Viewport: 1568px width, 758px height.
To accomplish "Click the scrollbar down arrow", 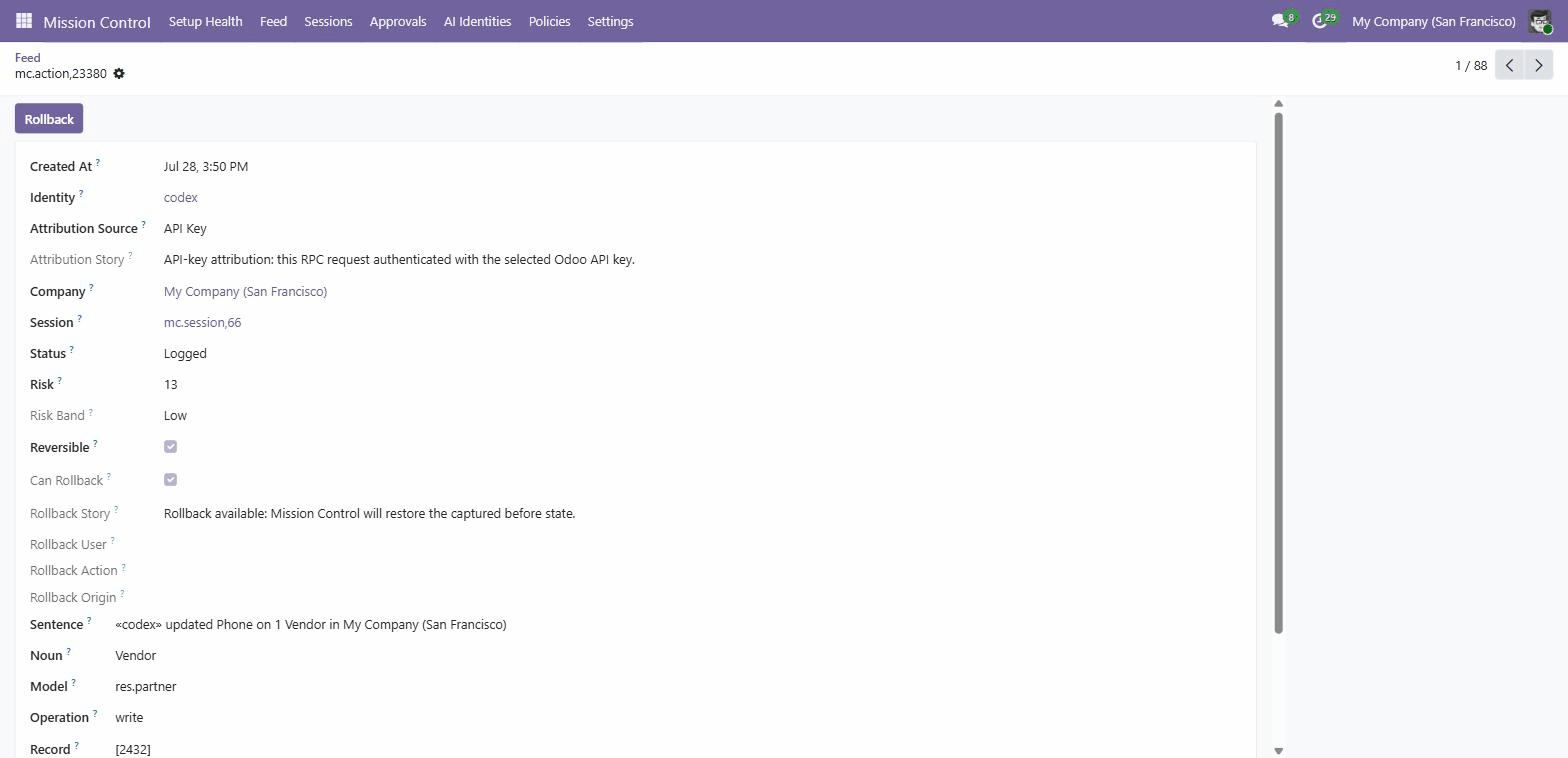I will pyautogui.click(x=1278, y=750).
